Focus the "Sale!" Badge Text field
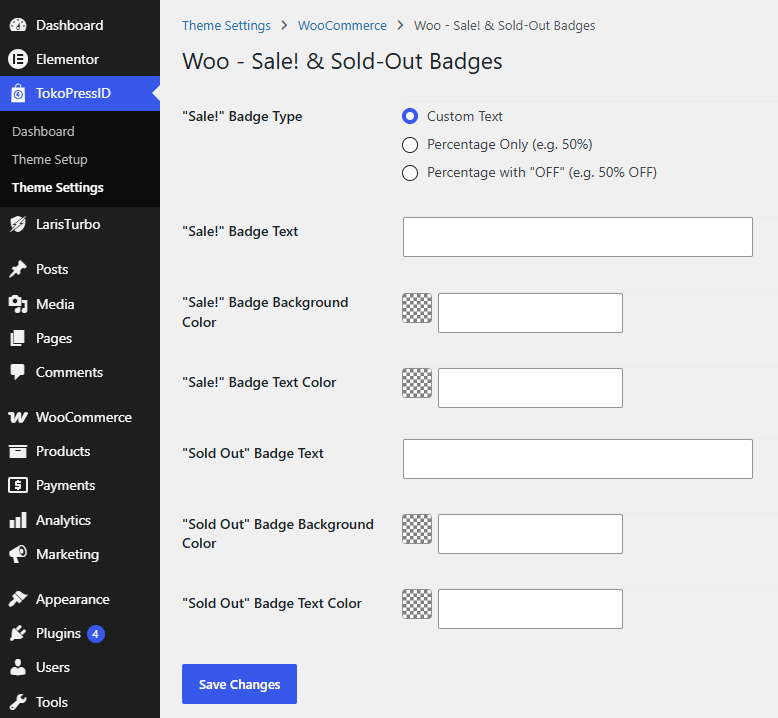Image resolution: width=778 pixels, height=718 pixels. click(x=578, y=237)
